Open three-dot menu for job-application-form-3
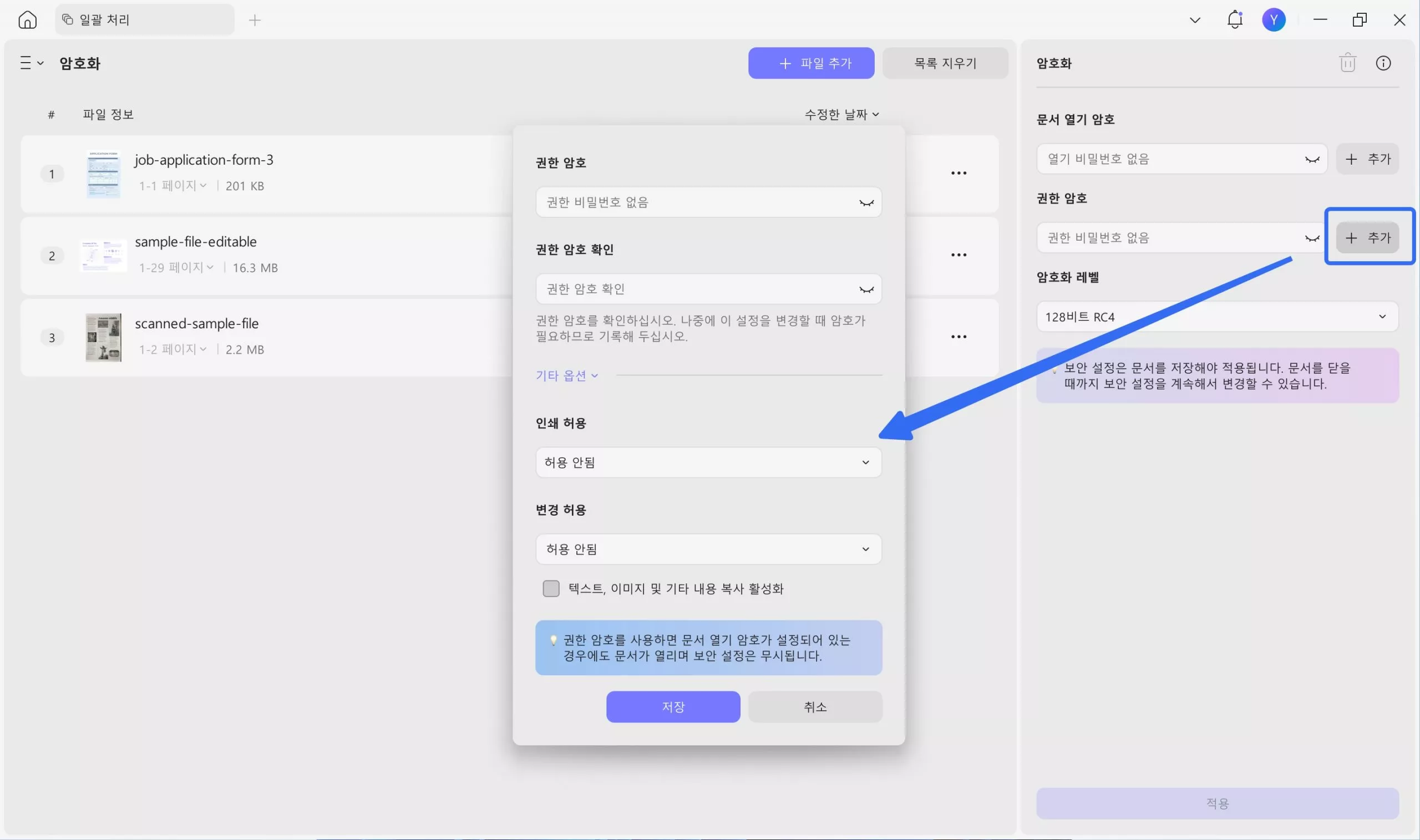The height and width of the screenshot is (840, 1420). tap(958, 173)
